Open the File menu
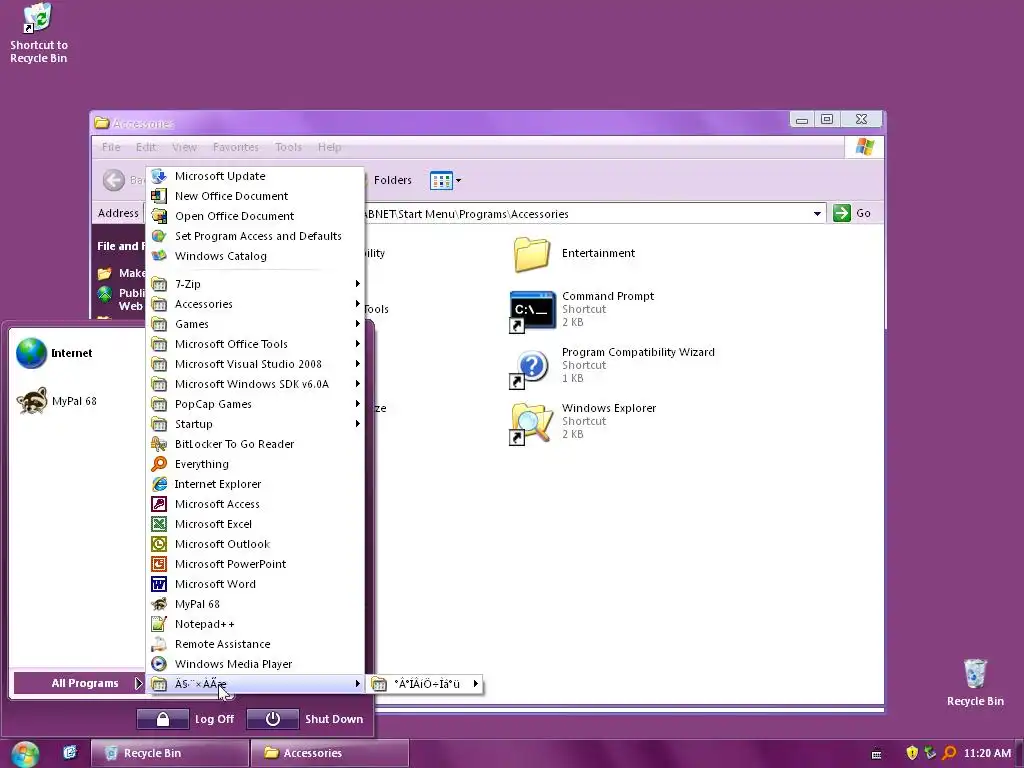 pos(111,147)
